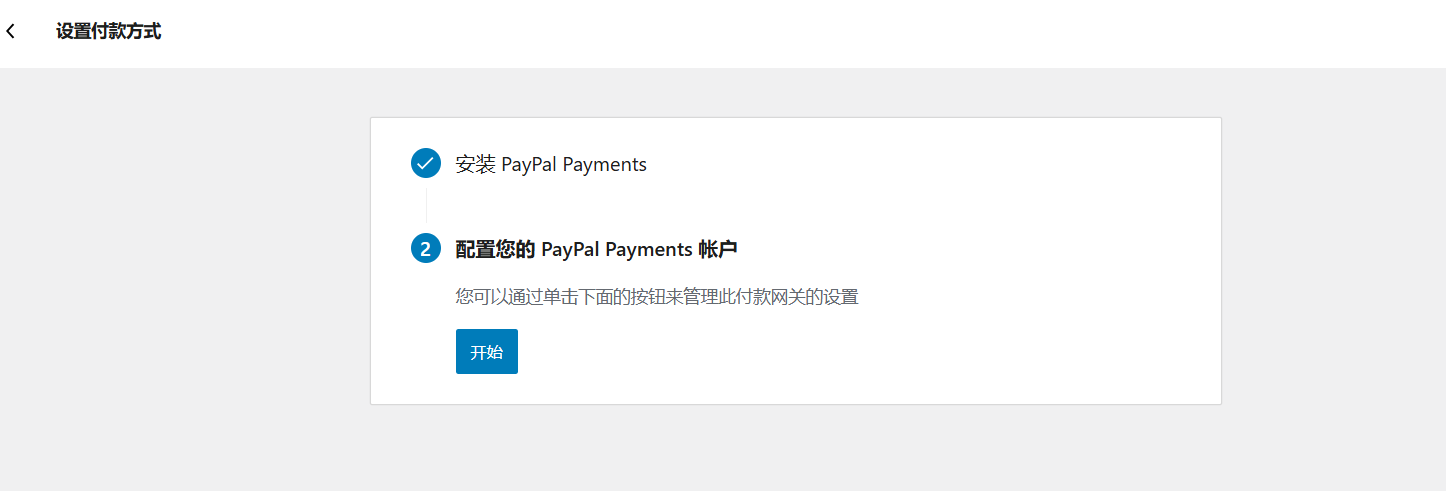Click the blue checkmark step-complete icon
Screen dimensions: 1446x491
pos(426,163)
